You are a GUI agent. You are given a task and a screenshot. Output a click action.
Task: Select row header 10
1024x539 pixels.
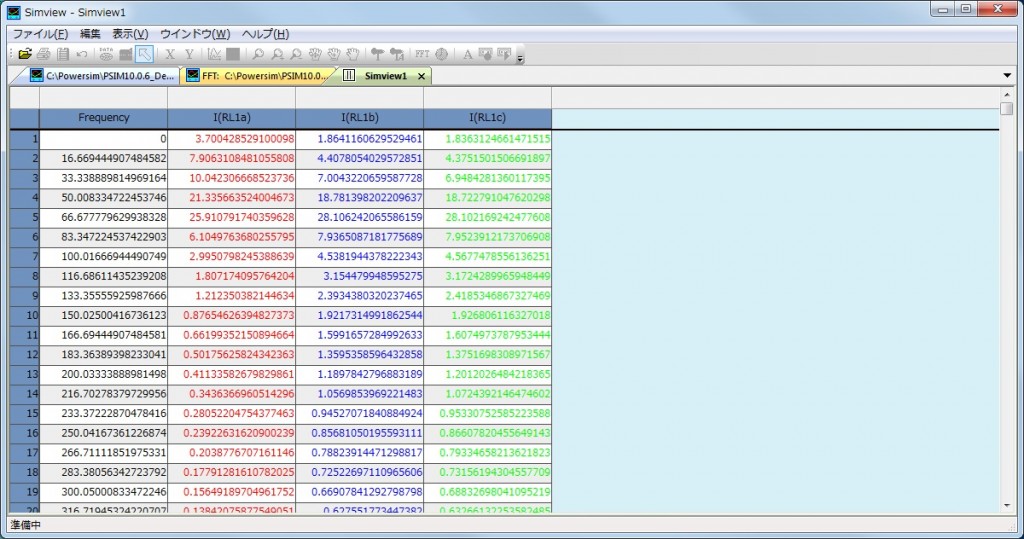click(x=24, y=315)
